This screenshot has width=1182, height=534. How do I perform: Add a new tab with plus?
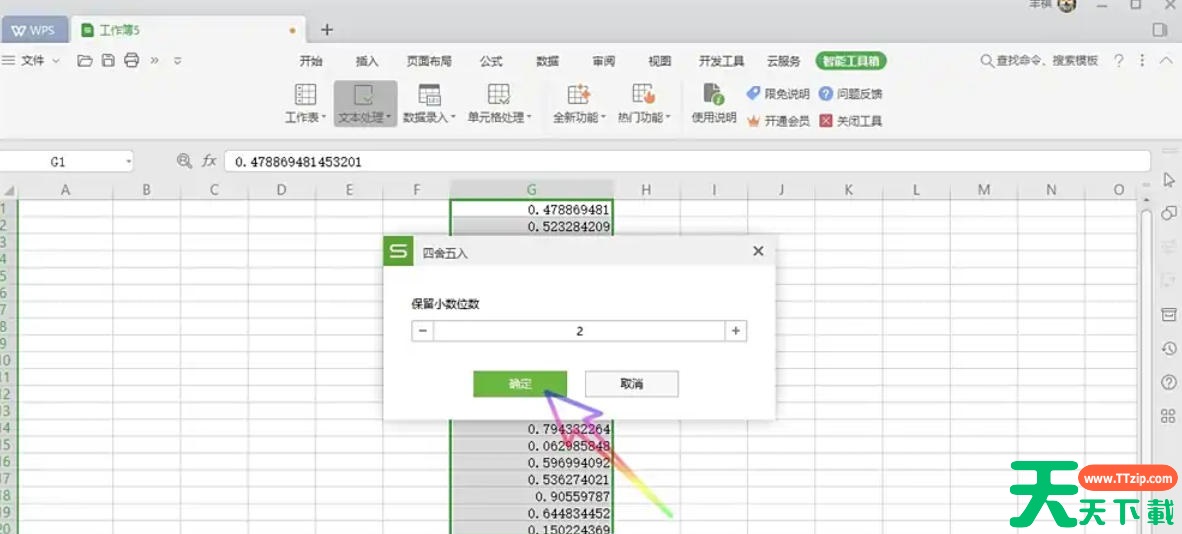tap(326, 30)
